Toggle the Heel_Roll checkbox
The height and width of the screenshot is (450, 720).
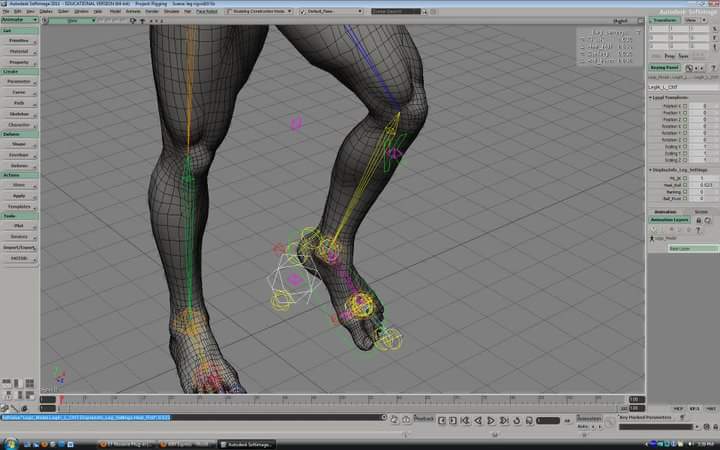[685, 185]
